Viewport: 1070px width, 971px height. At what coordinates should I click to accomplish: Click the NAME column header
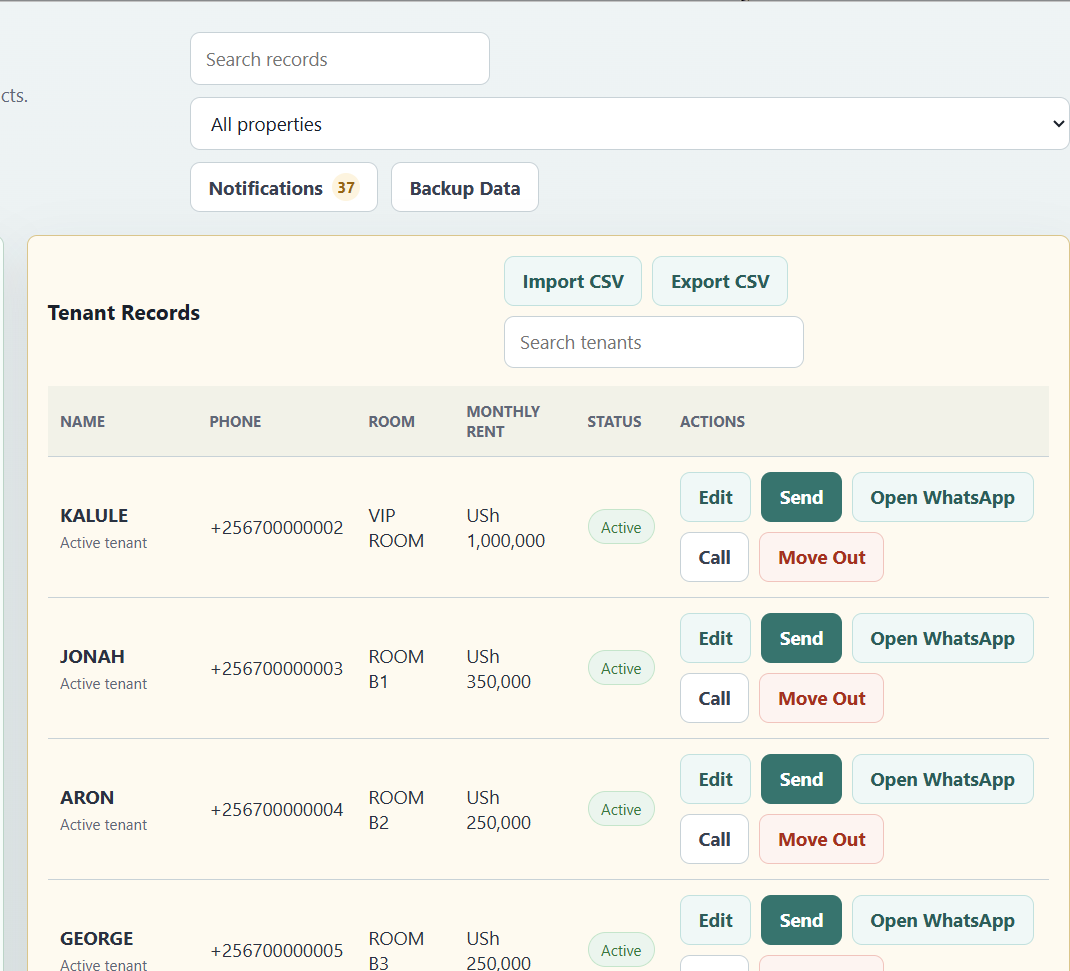[83, 421]
